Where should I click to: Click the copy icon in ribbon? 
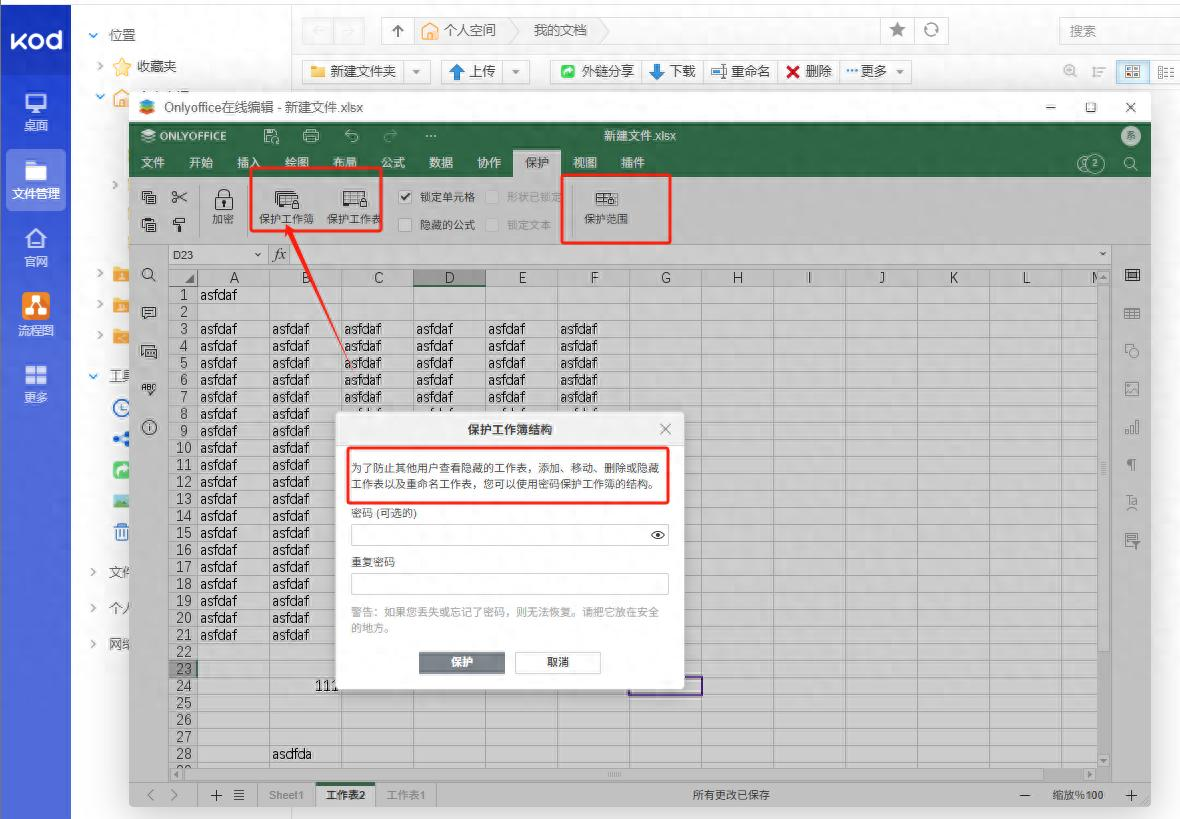(149, 197)
